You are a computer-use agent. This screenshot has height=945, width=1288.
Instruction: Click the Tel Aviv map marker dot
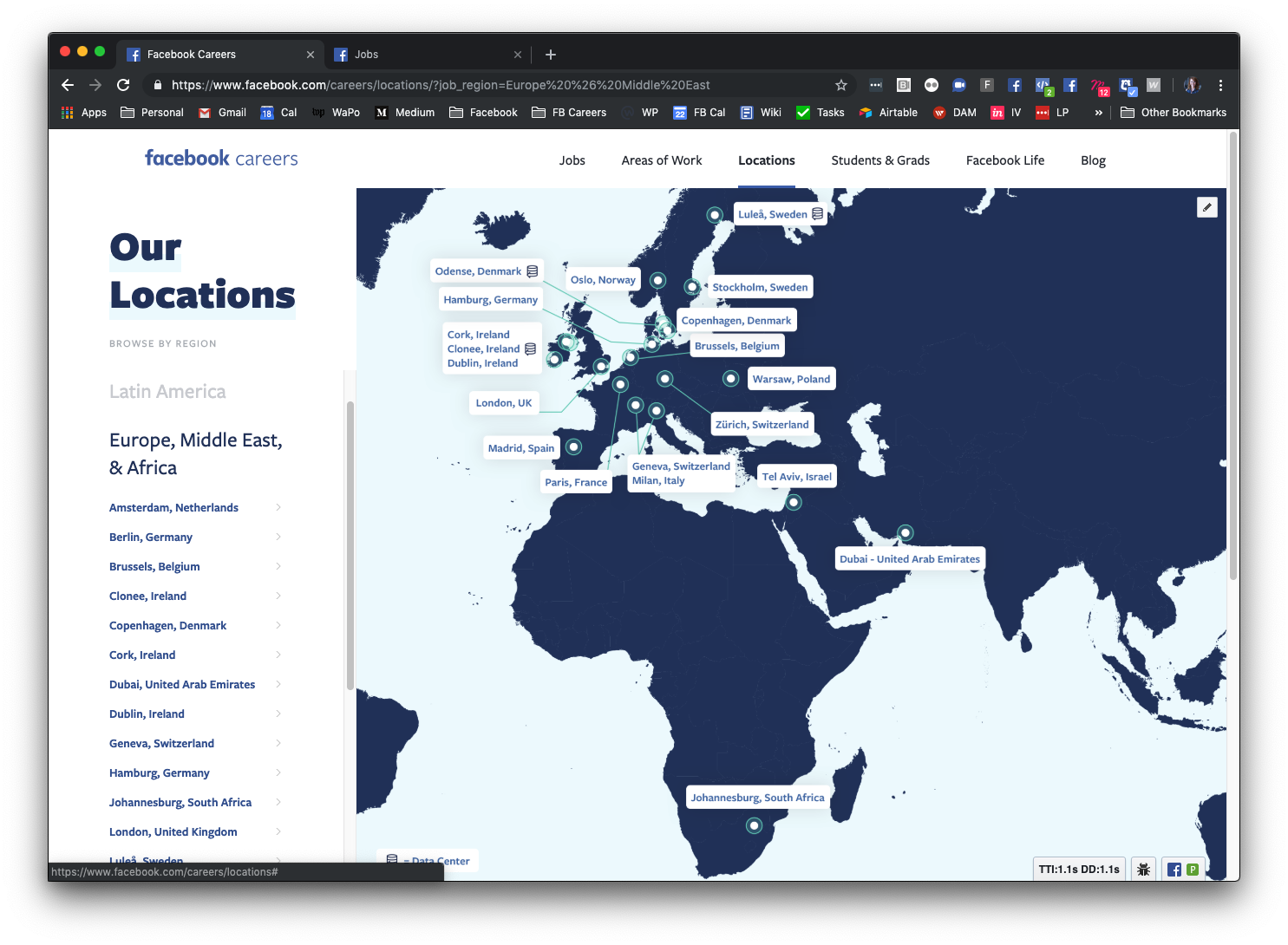tap(794, 502)
